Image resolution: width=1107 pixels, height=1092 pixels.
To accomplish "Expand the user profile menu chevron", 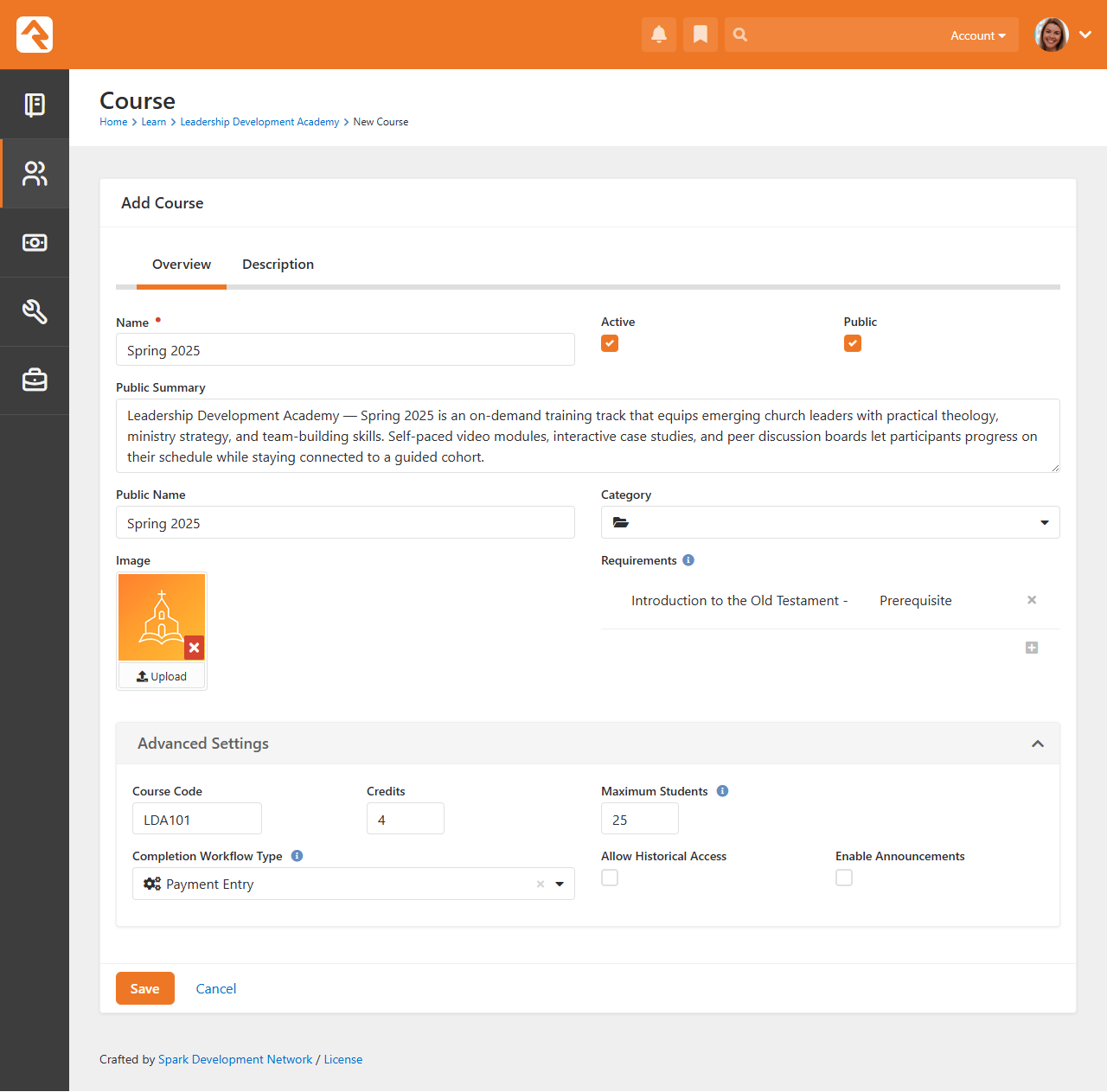I will (1085, 35).
